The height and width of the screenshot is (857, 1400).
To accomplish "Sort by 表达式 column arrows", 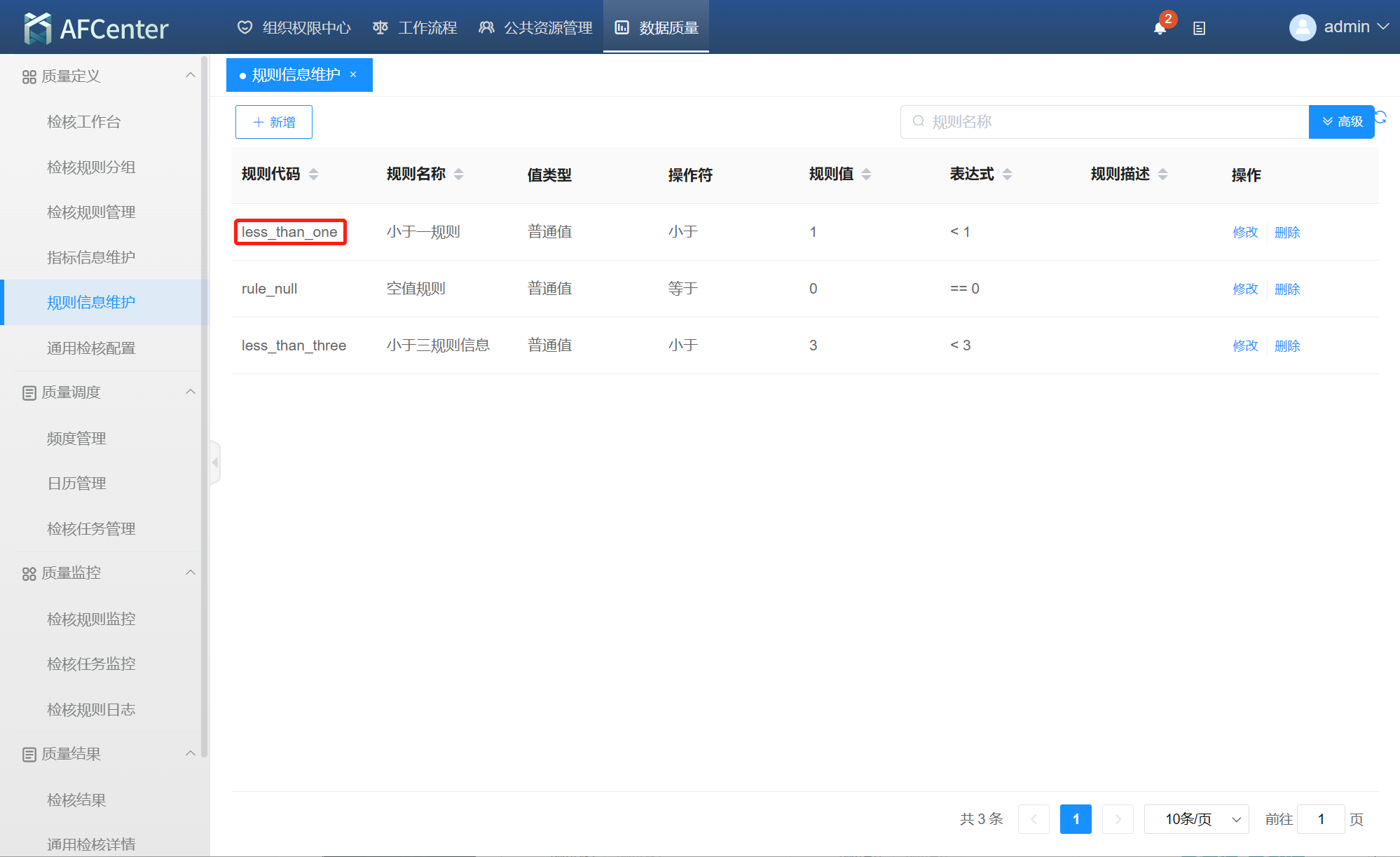I will click(1007, 174).
